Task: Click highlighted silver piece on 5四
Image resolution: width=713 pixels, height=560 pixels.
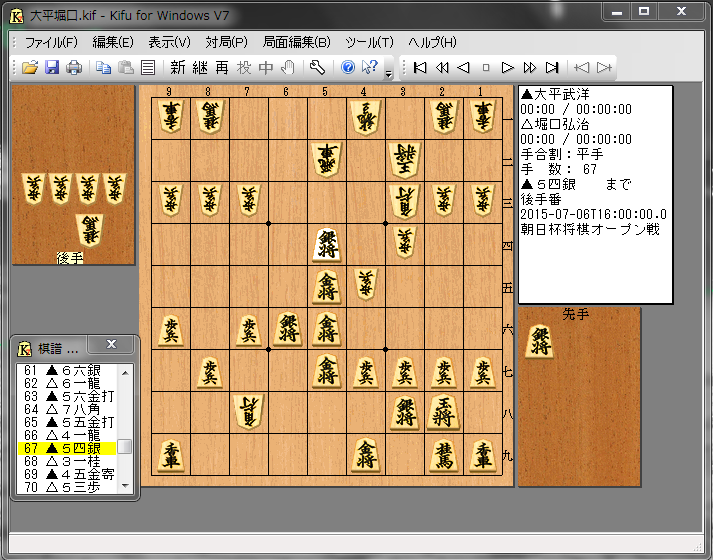Action: (x=327, y=245)
